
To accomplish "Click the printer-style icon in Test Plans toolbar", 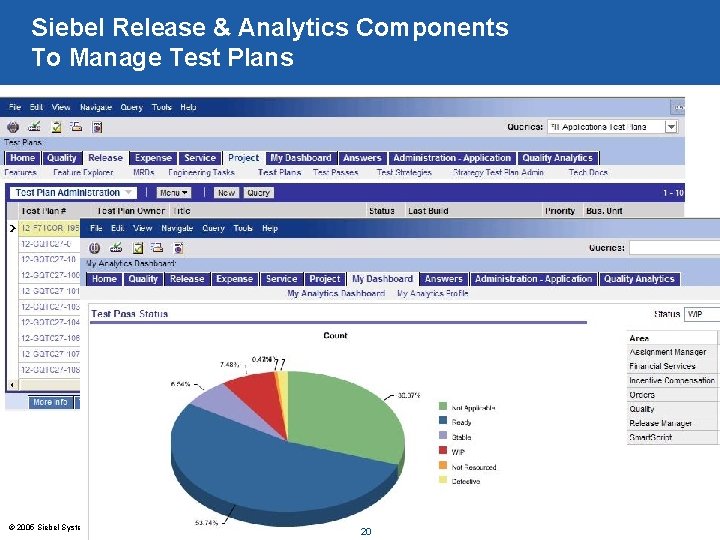I will pyautogui.click(x=76, y=126).
